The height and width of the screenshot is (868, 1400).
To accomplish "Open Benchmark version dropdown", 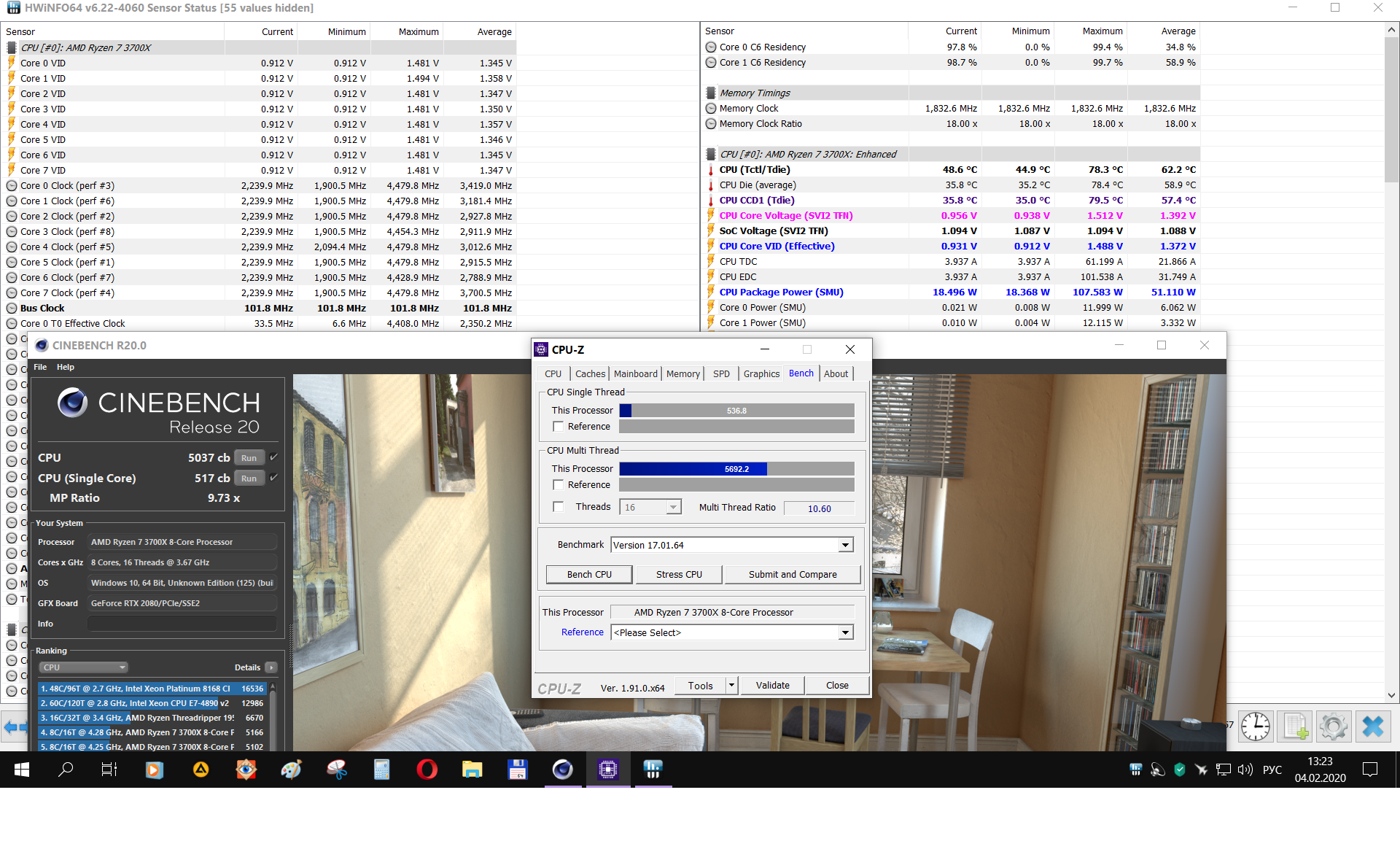I will click(x=845, y=546).
